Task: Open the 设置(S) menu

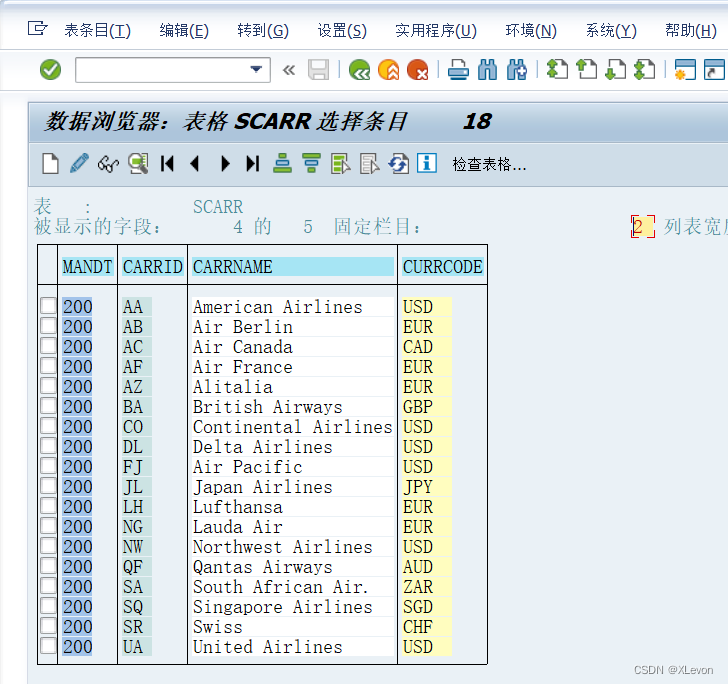Action: click(342, 31)
